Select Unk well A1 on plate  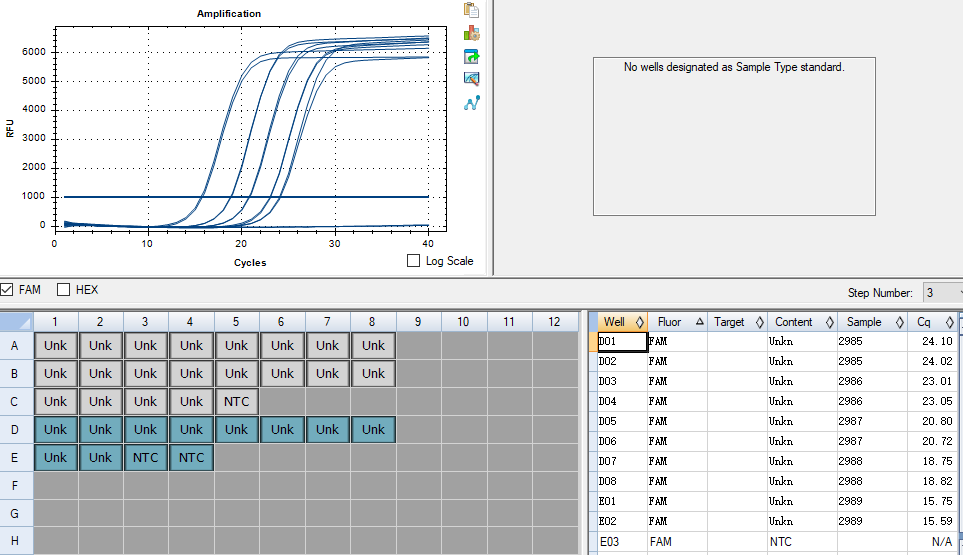[55, 346]
